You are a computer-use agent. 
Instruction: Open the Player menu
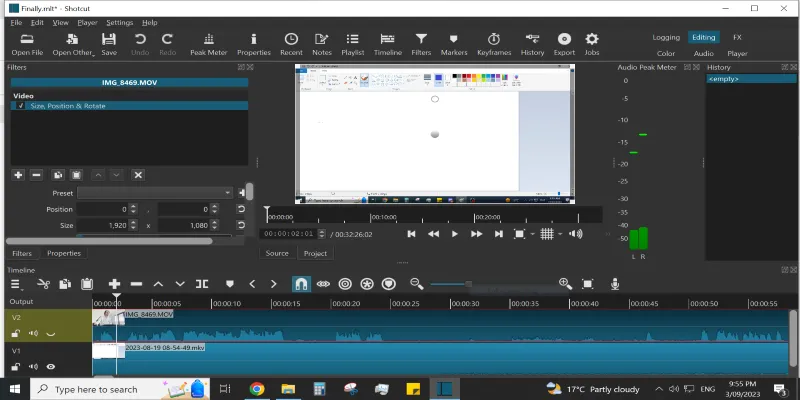87,22
